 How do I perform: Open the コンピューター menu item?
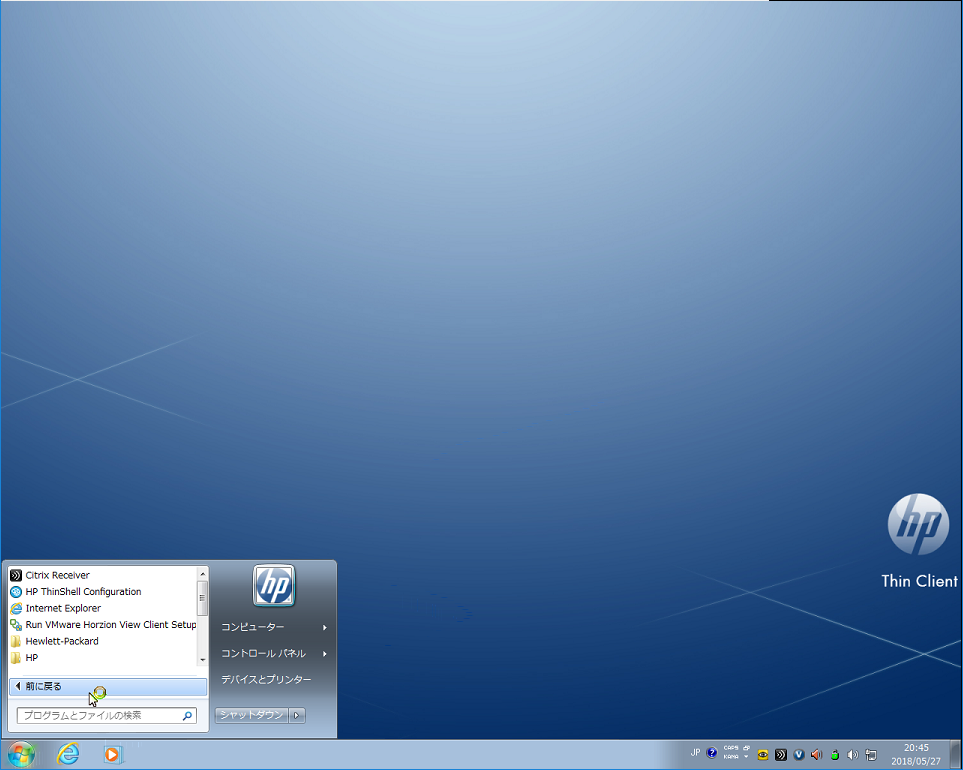[x=253, y=627]
